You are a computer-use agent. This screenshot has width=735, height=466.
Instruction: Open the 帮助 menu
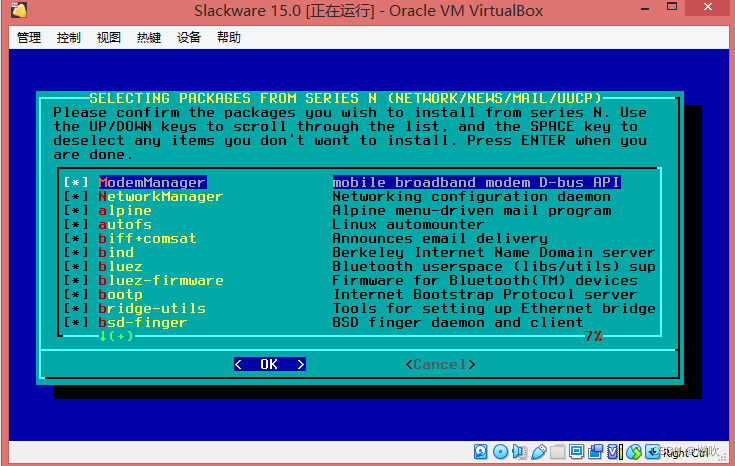tap(229, 38)
